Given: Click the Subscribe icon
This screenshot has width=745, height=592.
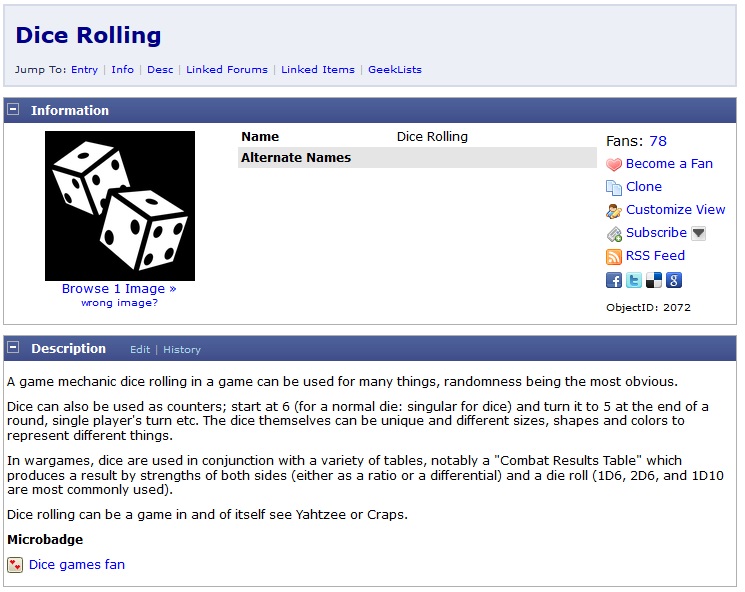Looking at the screenshot, I should (613, 234).
